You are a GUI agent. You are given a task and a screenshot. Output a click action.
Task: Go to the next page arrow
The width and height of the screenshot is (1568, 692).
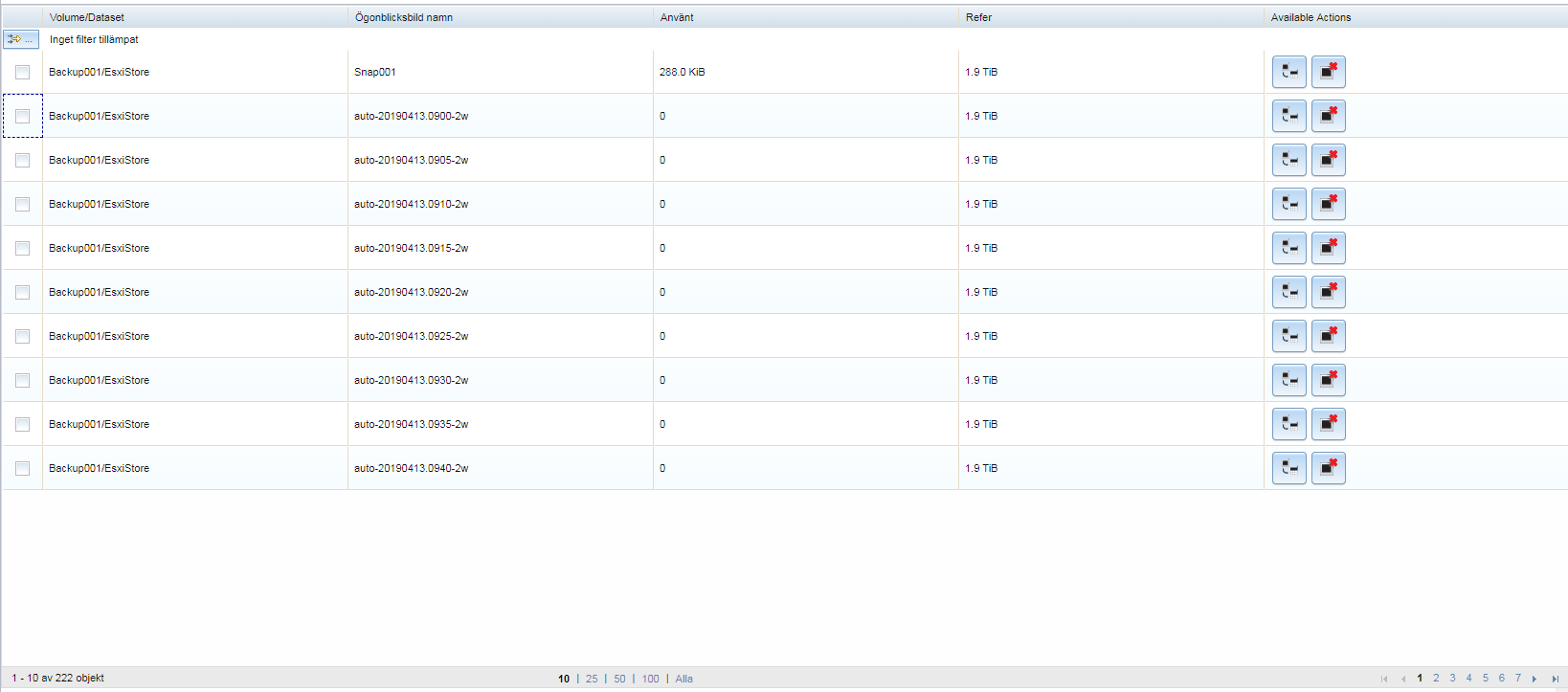pyautogui.click(x=1534, y=679)
